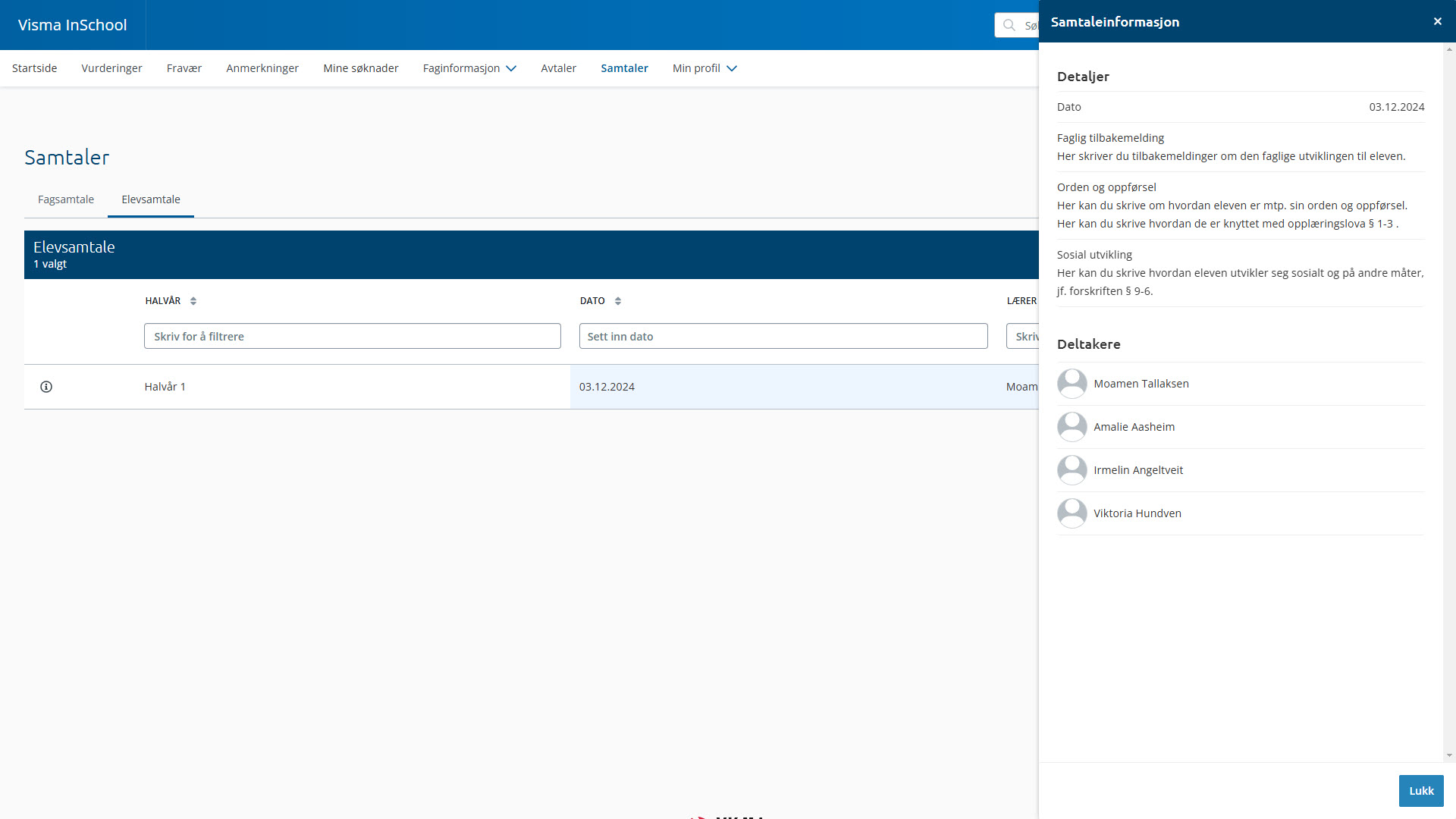Click Moamen Tallaksen's avatar icon
Image resolution: width=1456 pixels, height=819 pixels.
click(x=1072, y=384)
